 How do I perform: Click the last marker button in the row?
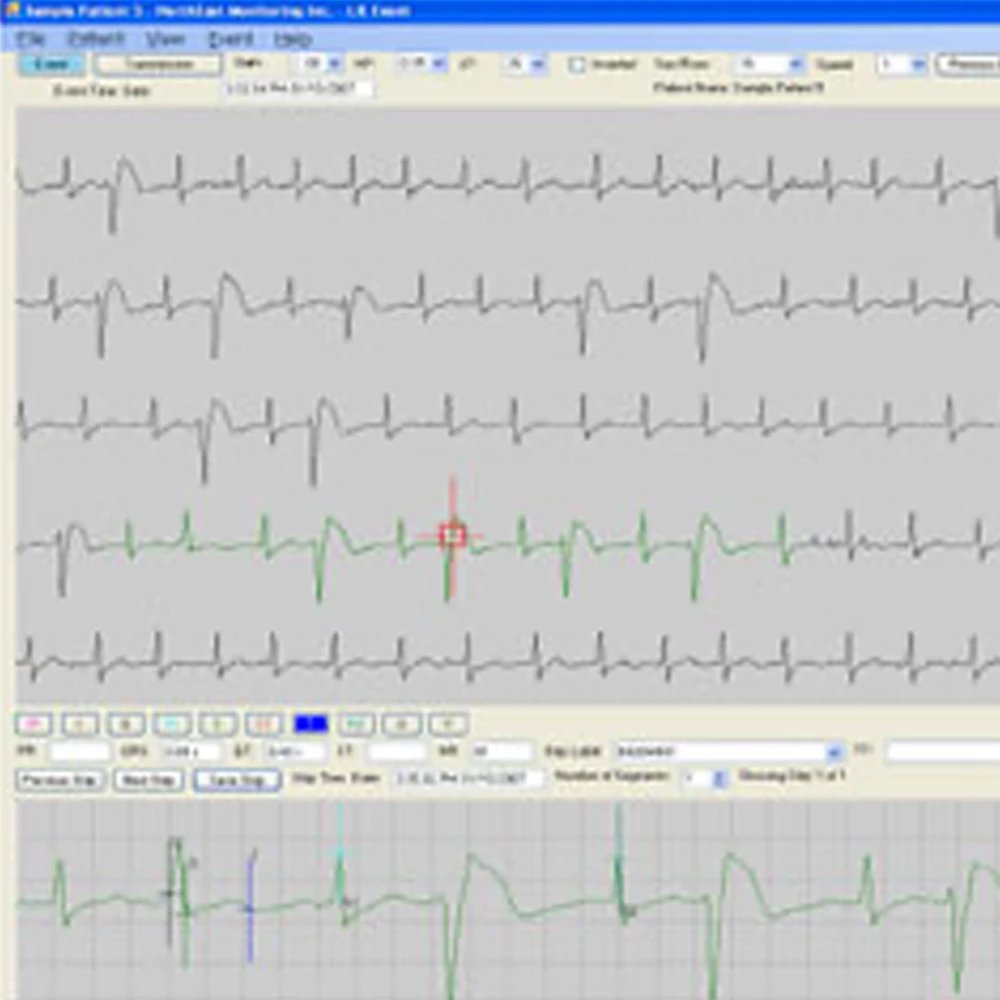449,723
